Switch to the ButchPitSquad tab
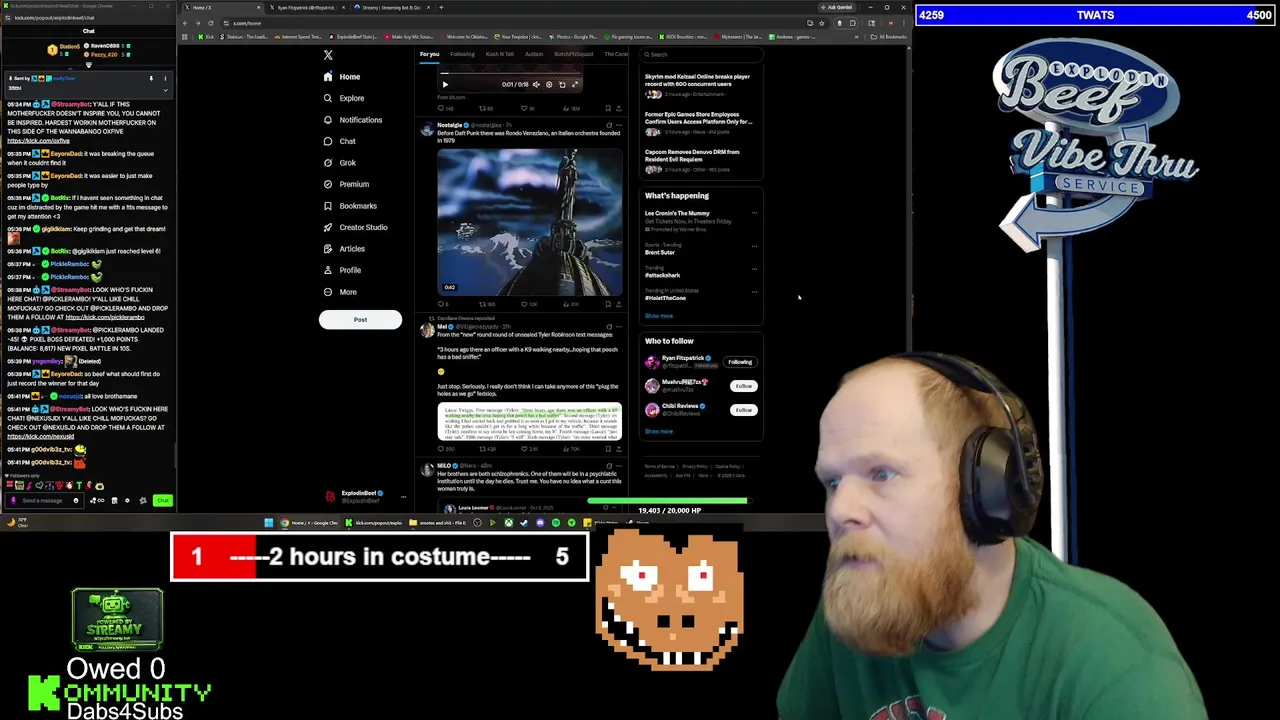1280x720 pixels. coord(574,54)
